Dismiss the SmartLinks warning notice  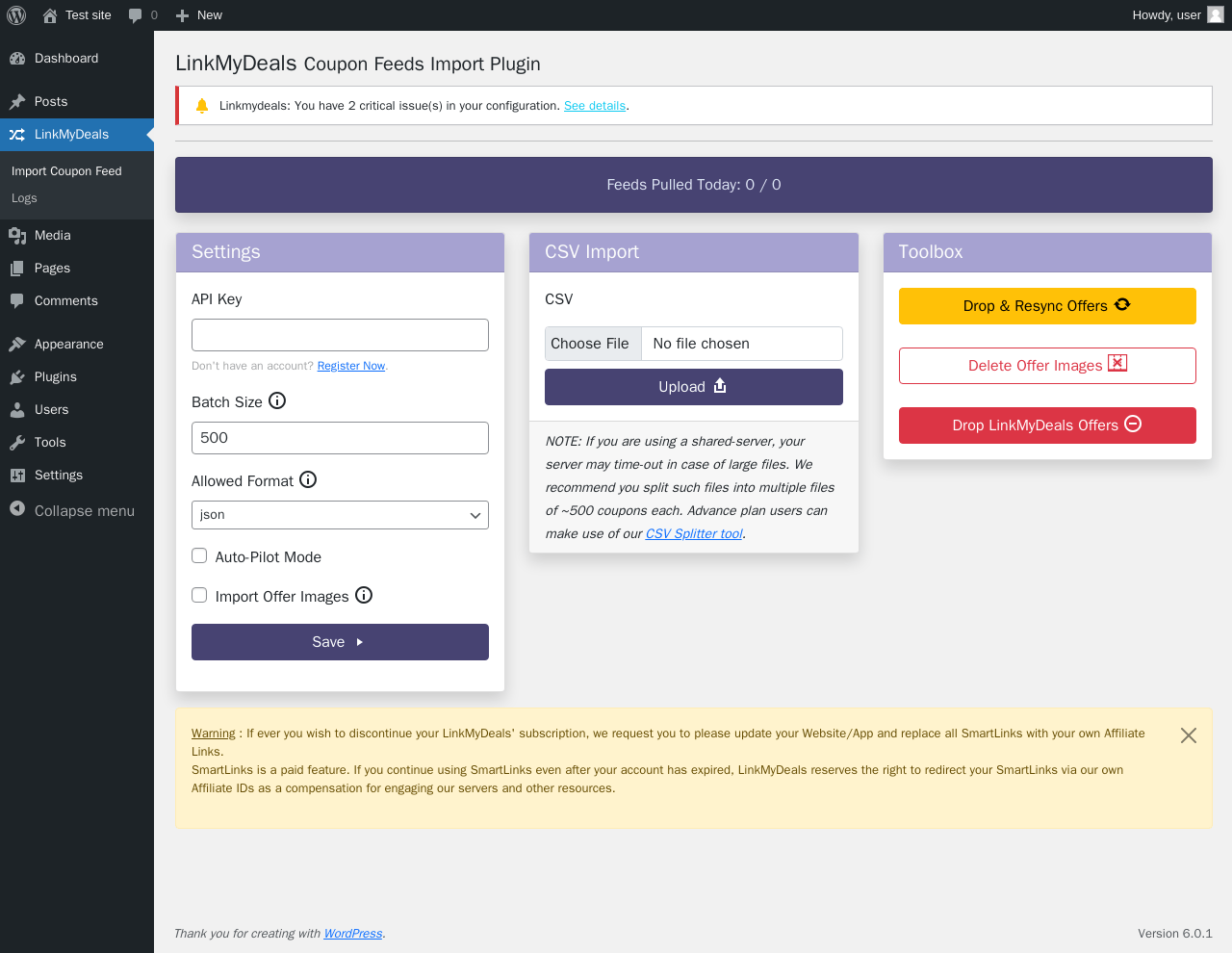pos(1189,735)
